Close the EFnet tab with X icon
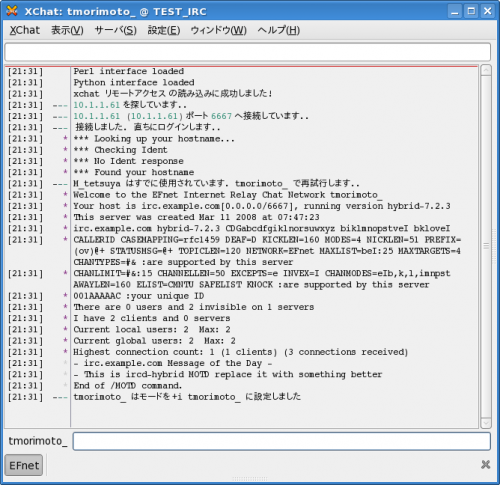 click(x=486, y=464)
